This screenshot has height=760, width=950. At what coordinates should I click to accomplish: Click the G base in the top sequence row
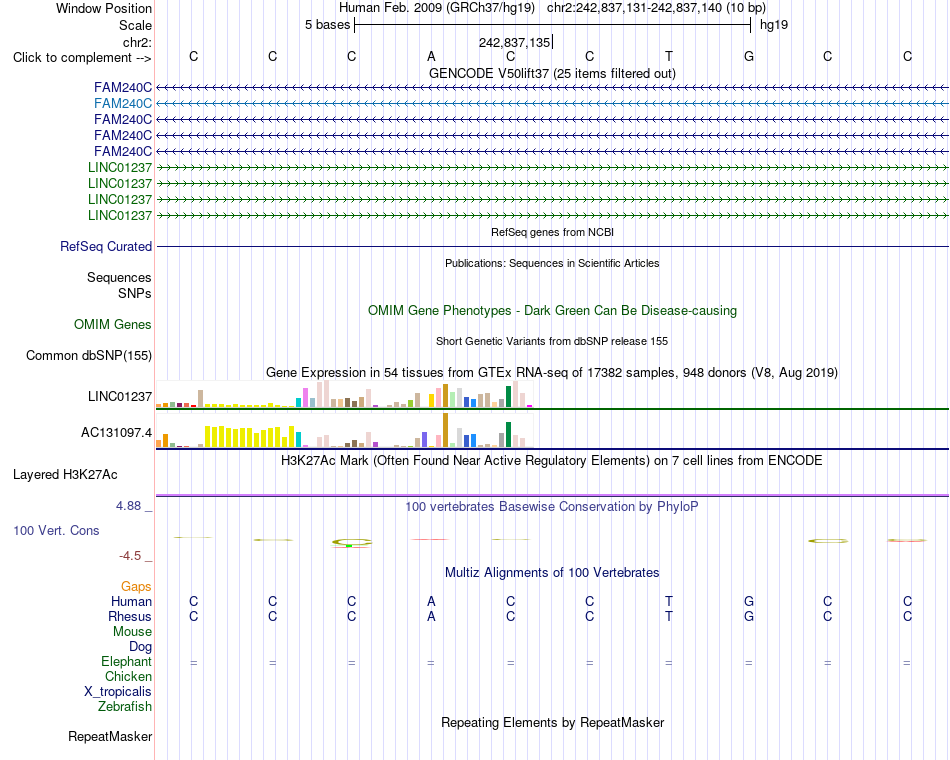coord(749,56)
